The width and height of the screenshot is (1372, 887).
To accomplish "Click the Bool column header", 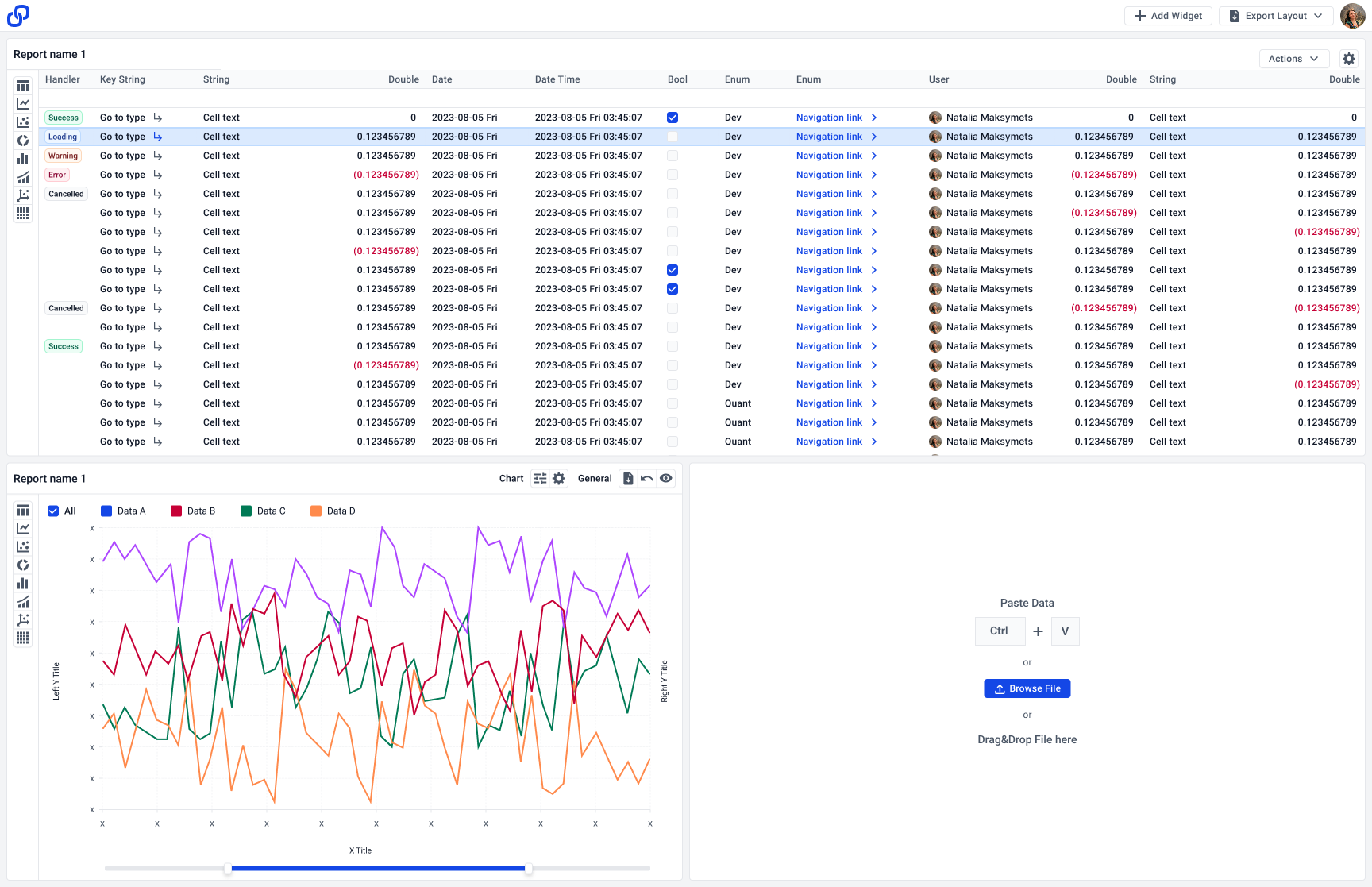I will point(677,79).
